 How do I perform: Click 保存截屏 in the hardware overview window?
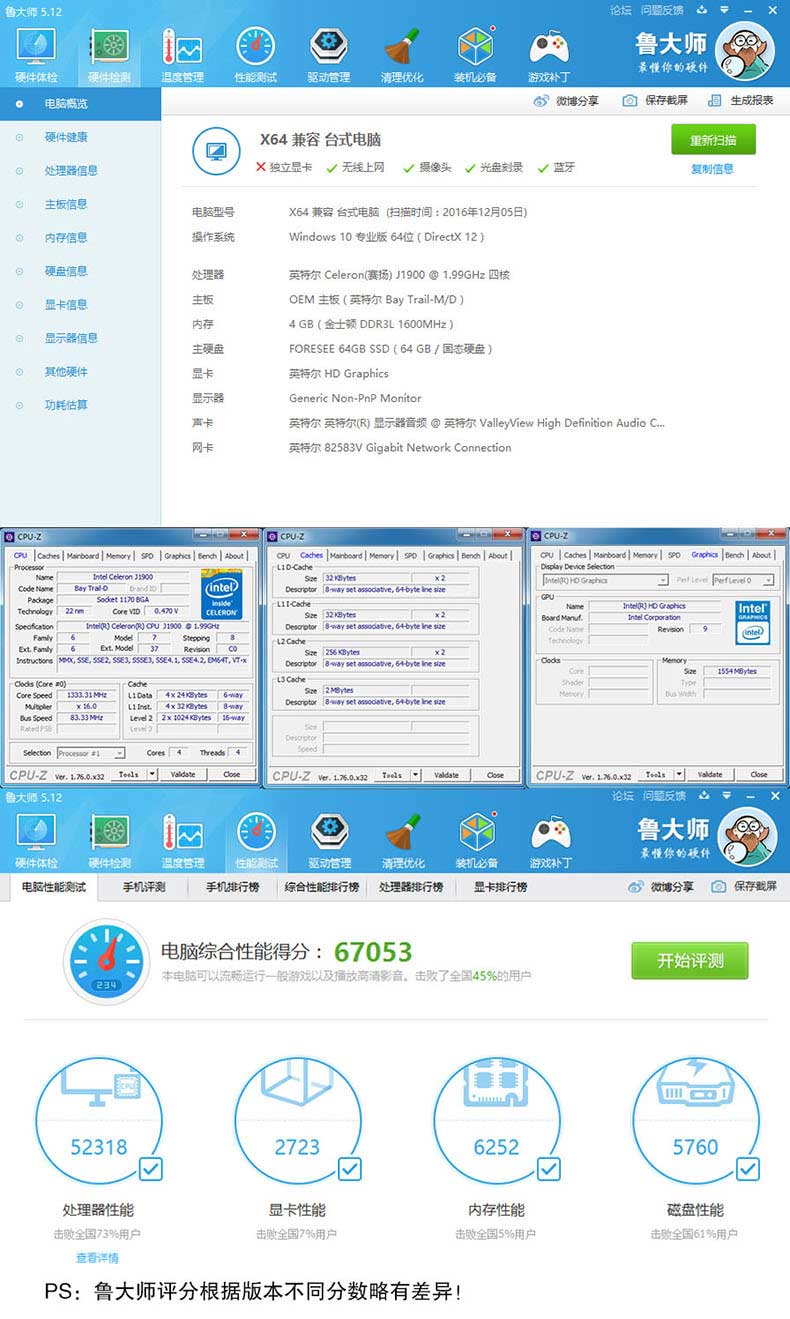(656, 100)
